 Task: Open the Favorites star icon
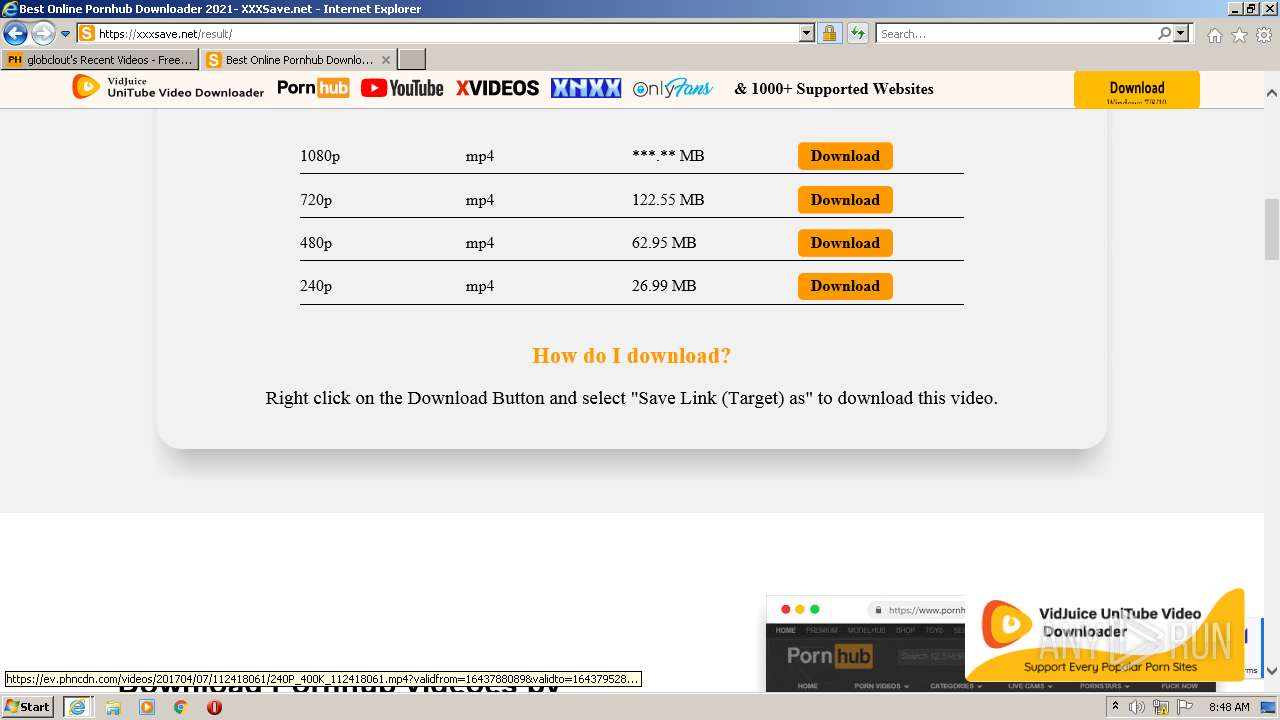[x=1239, y=35]
